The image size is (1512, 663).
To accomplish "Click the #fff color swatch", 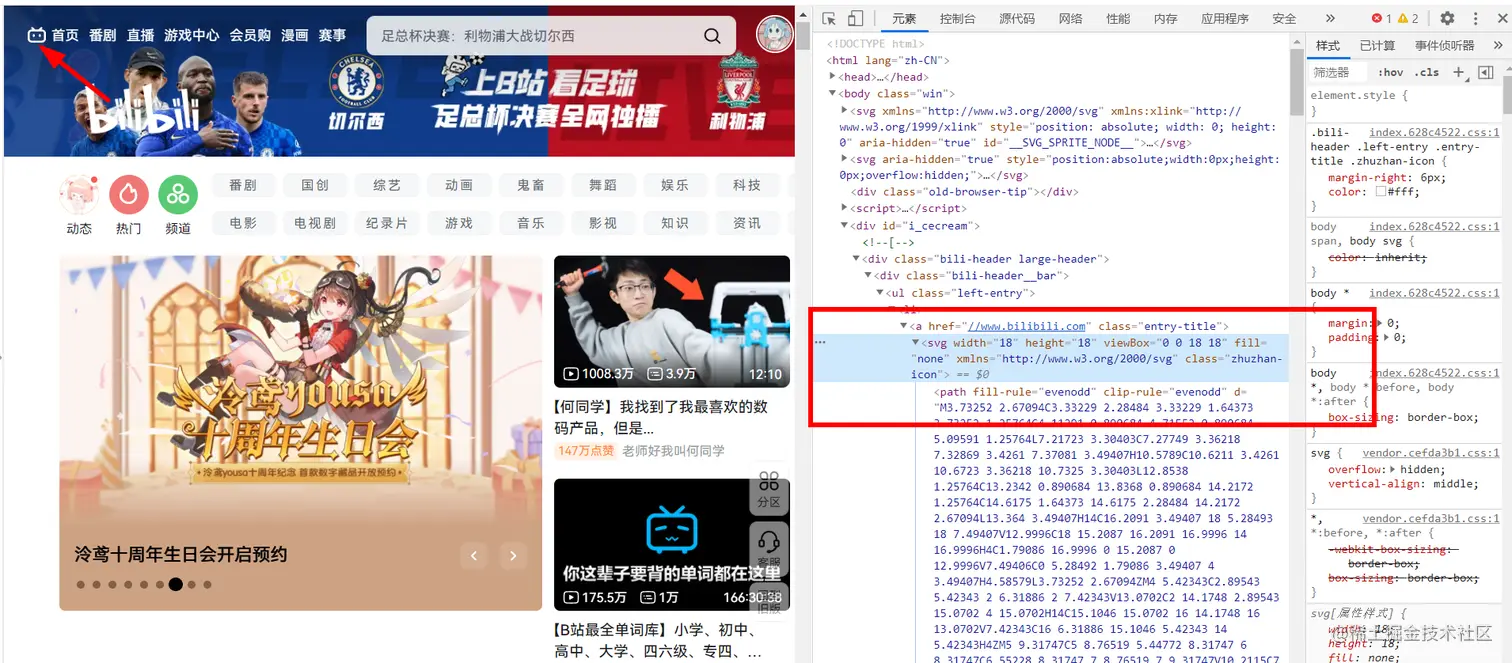I will [1381, 192].
